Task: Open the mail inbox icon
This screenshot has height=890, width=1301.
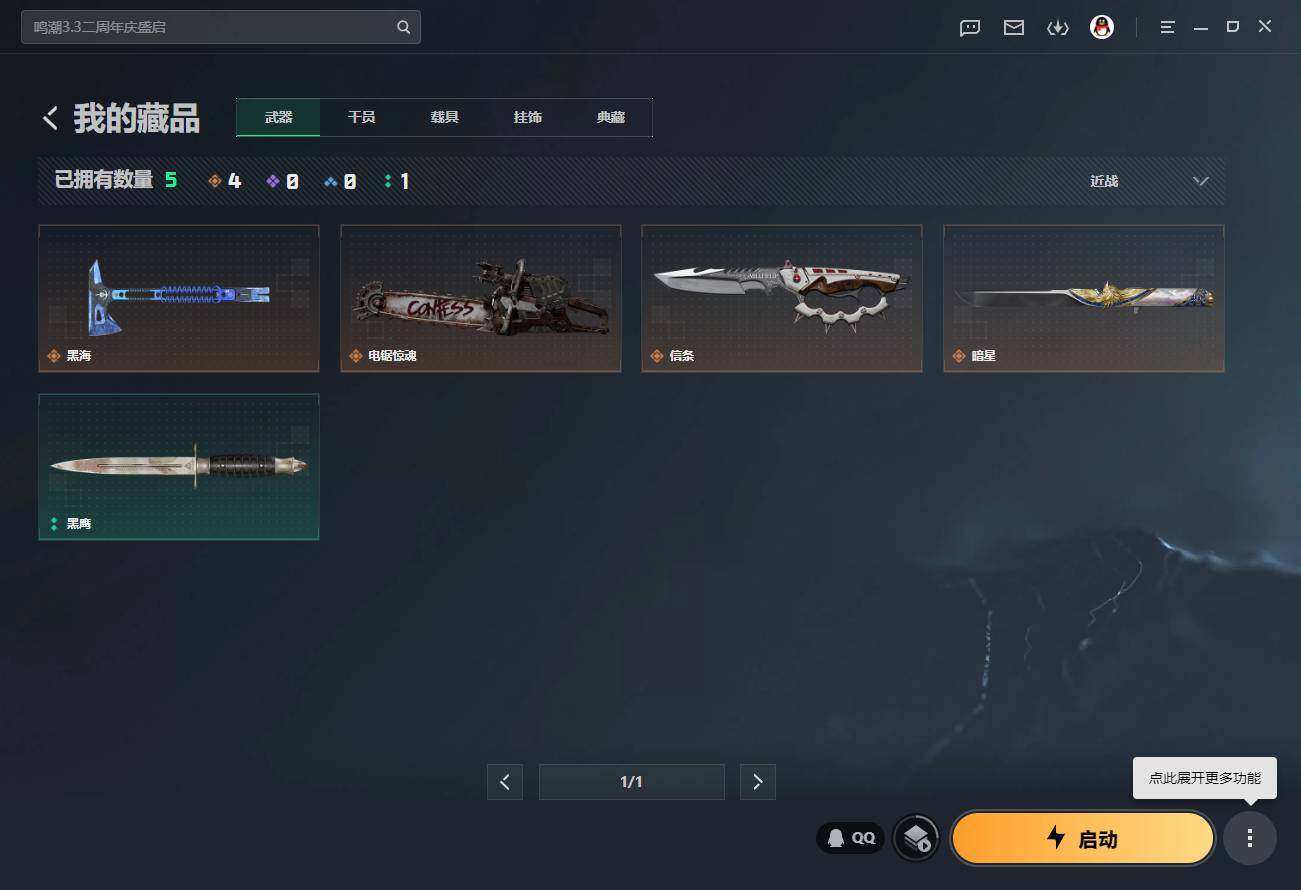Action: pos(1014,28)
